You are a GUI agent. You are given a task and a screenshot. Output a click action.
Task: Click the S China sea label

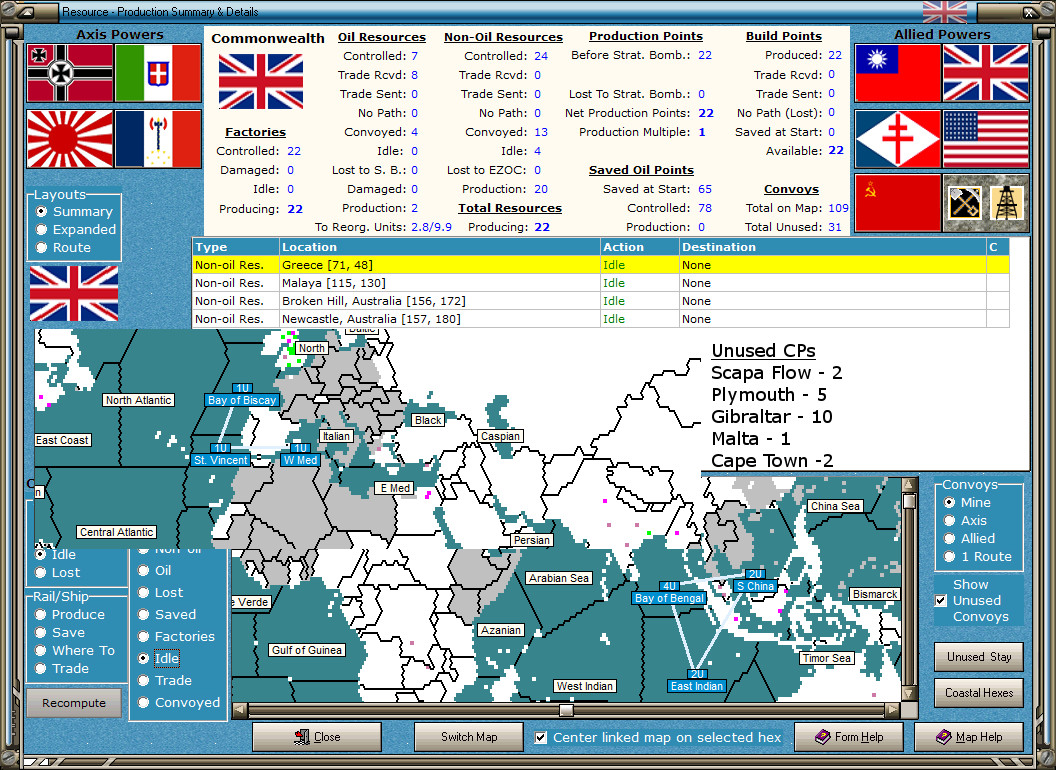[x=755, y=586]
